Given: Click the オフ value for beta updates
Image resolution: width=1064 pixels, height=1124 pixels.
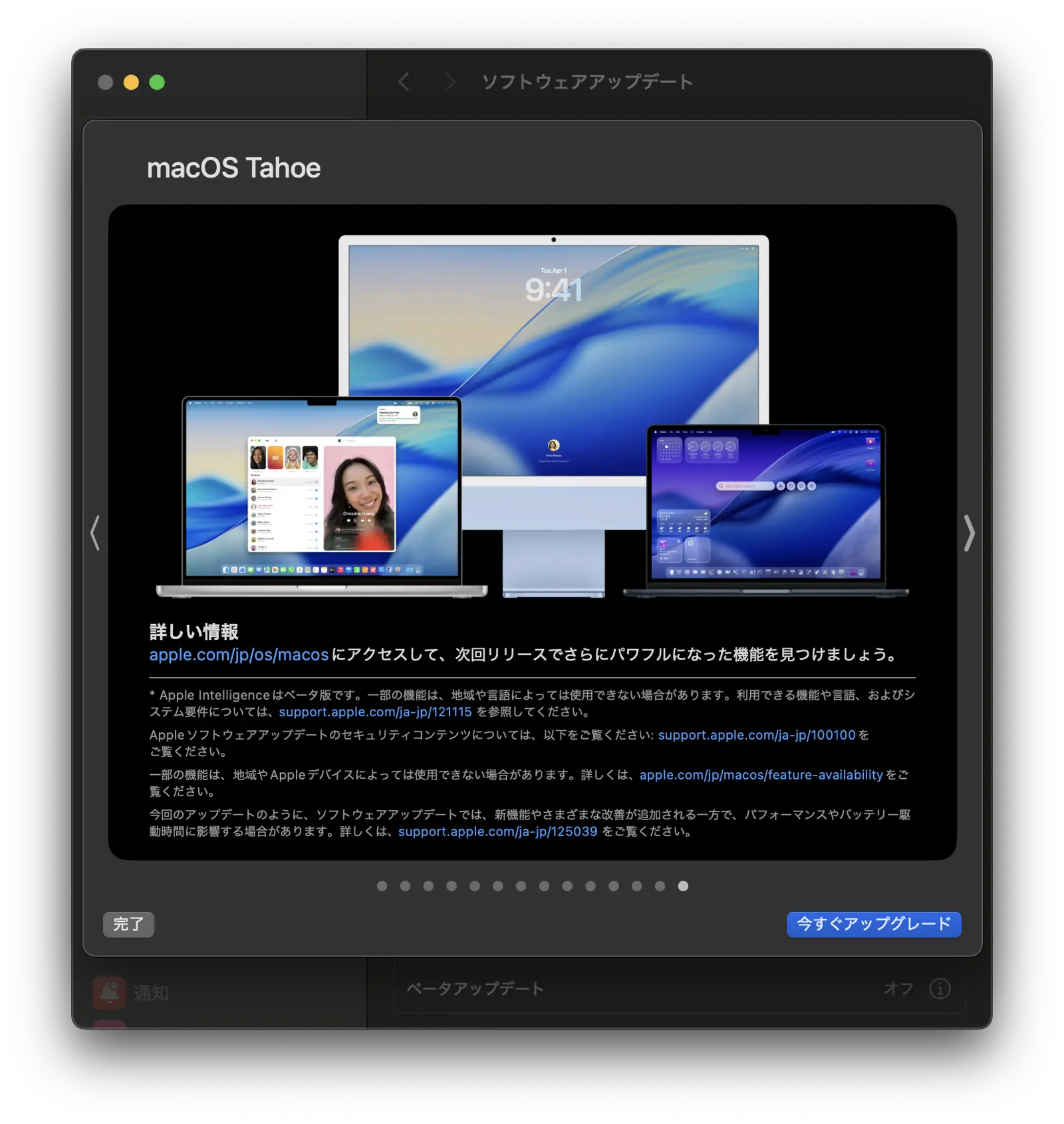Looking at the screenshot, I should (898, 989).
